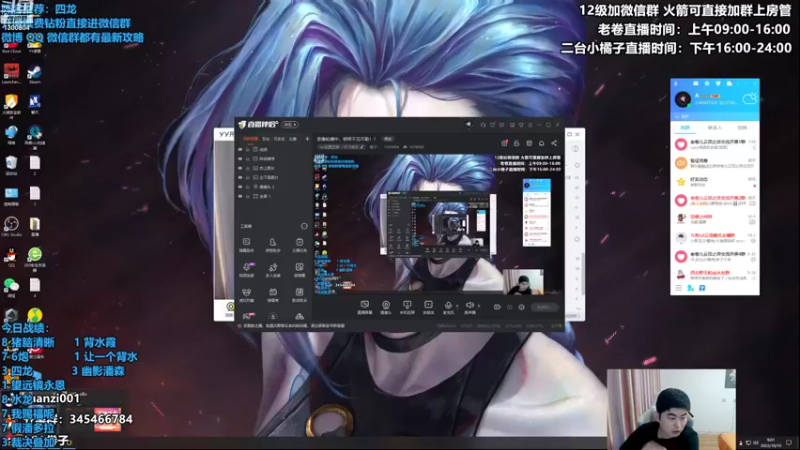
Task: Open gift box icon with red badge
Action: tap(504, 143)
